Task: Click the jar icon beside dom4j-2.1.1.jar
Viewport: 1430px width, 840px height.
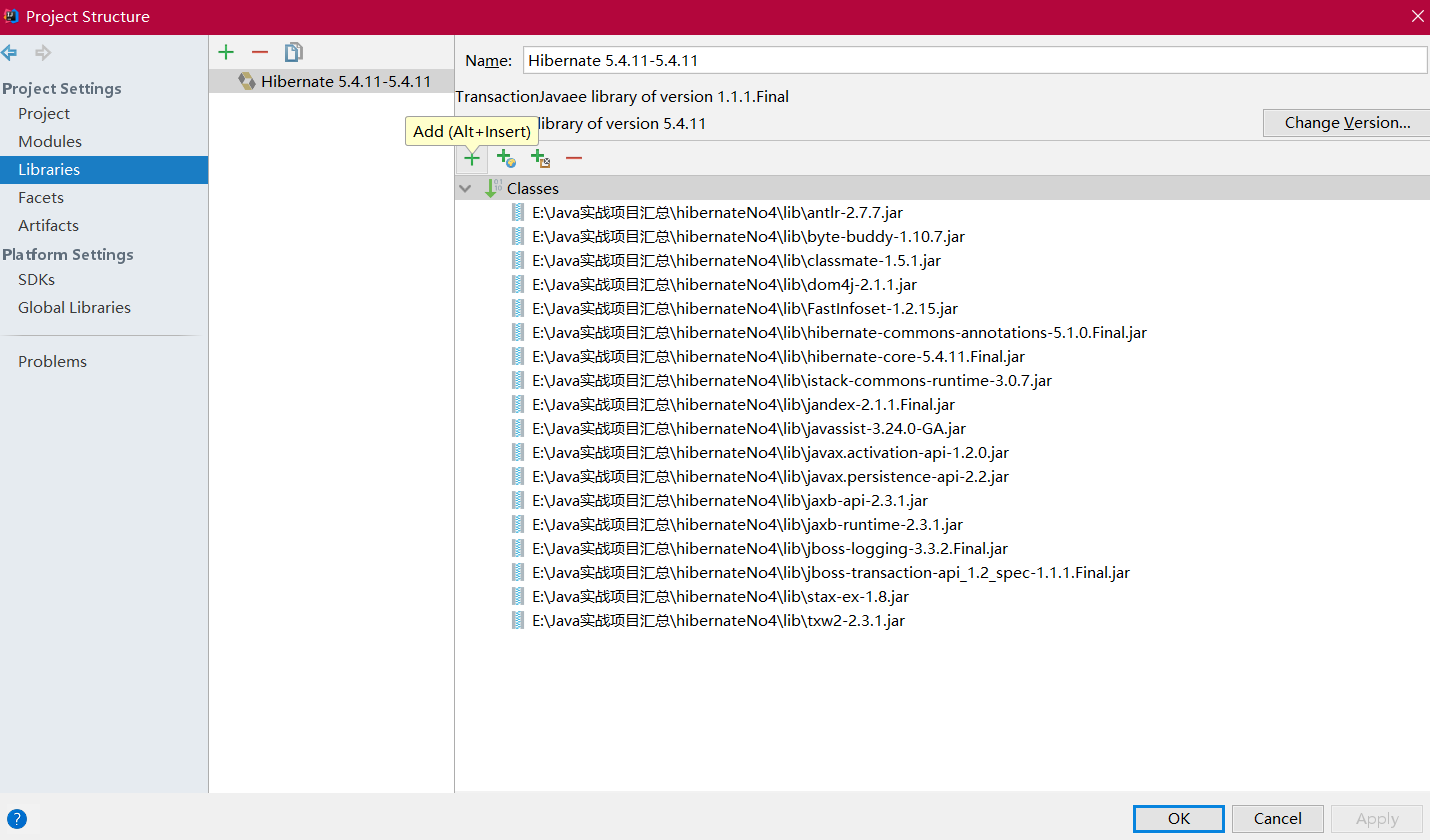Action: [518, 284]
